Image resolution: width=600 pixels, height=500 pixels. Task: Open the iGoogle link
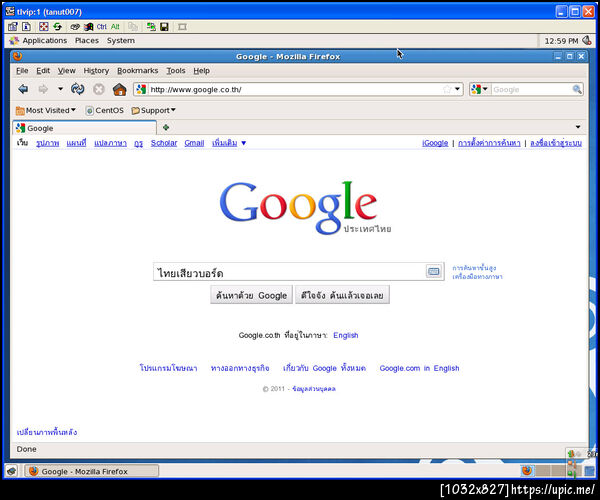click(435, 143)
